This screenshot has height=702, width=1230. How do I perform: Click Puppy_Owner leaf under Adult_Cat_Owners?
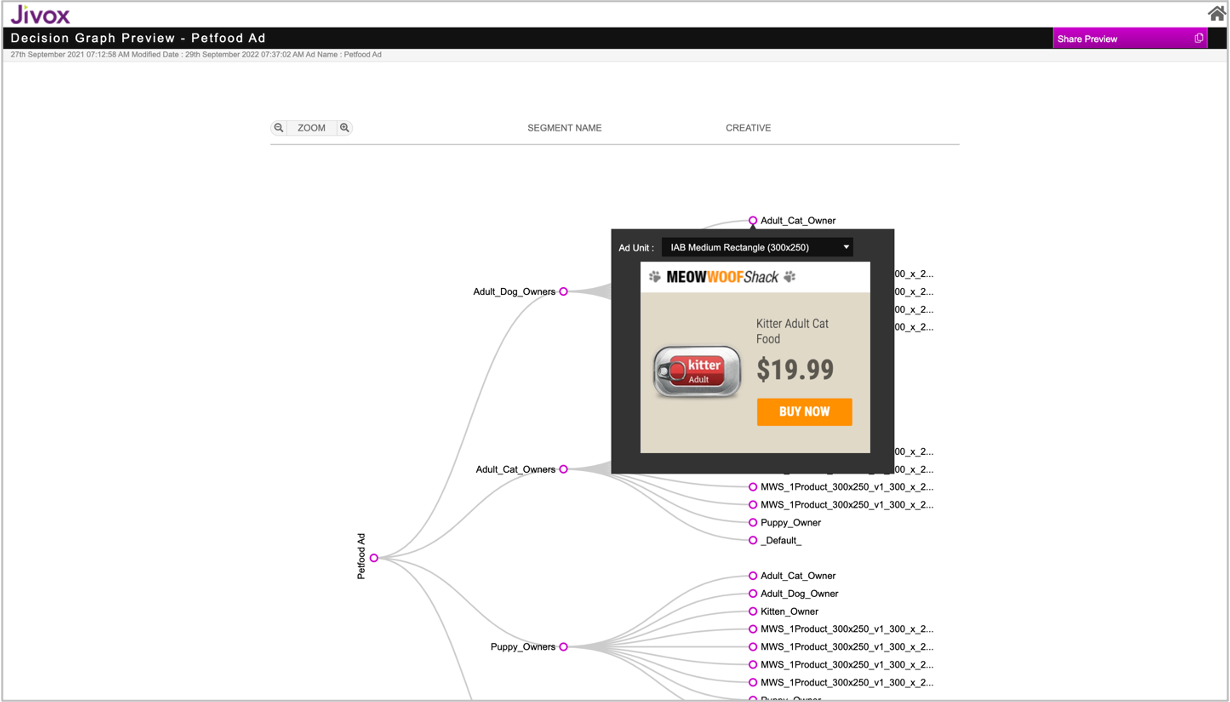753,523
